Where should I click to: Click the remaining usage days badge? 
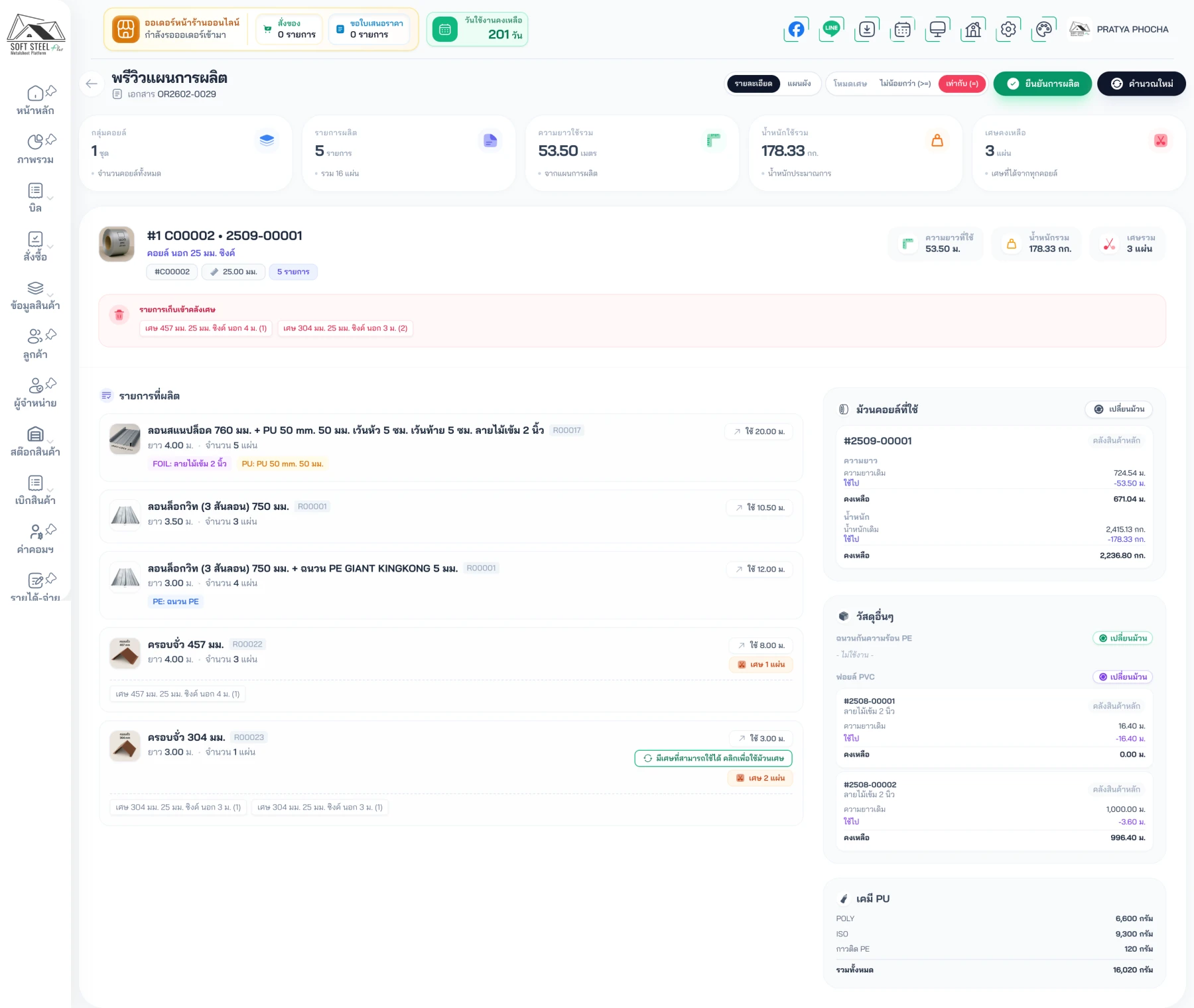tap(477, 29)
